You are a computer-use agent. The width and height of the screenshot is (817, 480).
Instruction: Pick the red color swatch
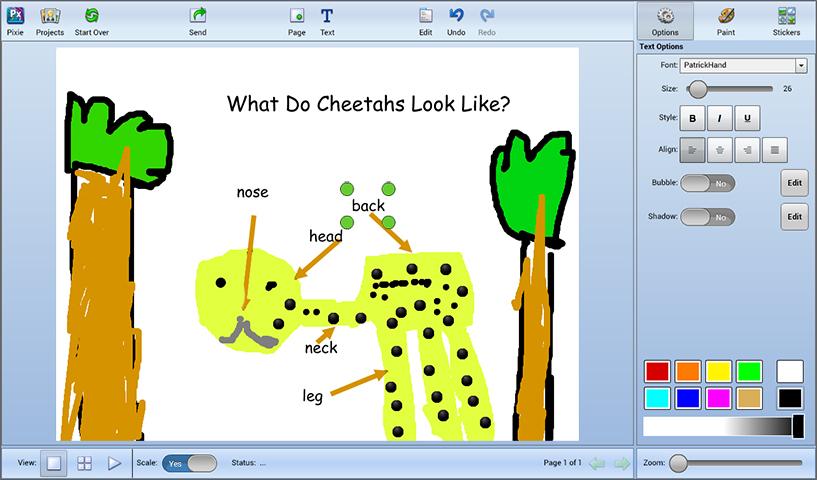point(657,372)
